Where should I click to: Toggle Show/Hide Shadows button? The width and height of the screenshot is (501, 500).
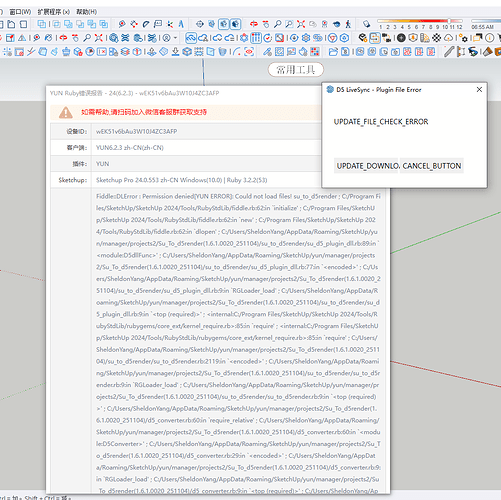366,24
